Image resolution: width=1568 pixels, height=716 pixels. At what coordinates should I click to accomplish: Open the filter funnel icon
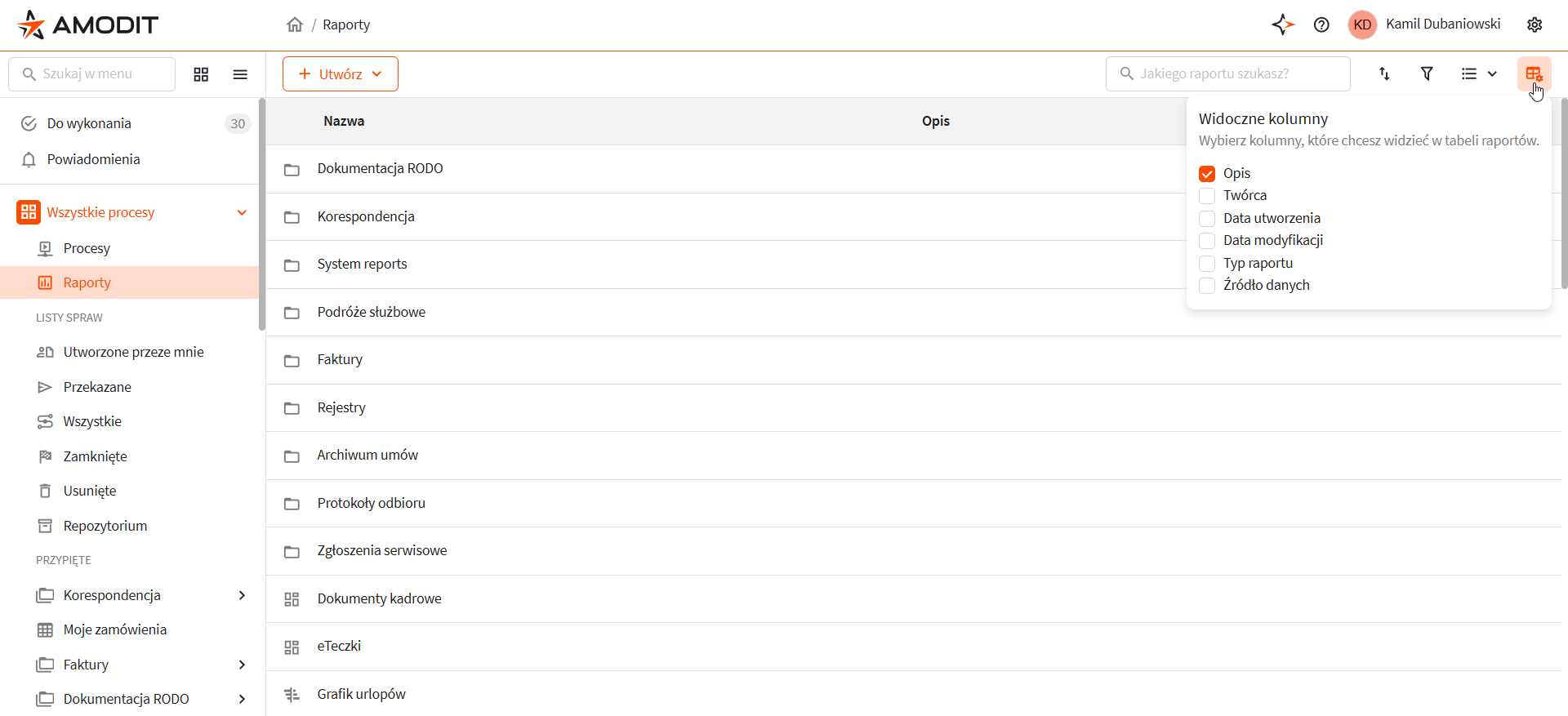[x=1427, y=73]
